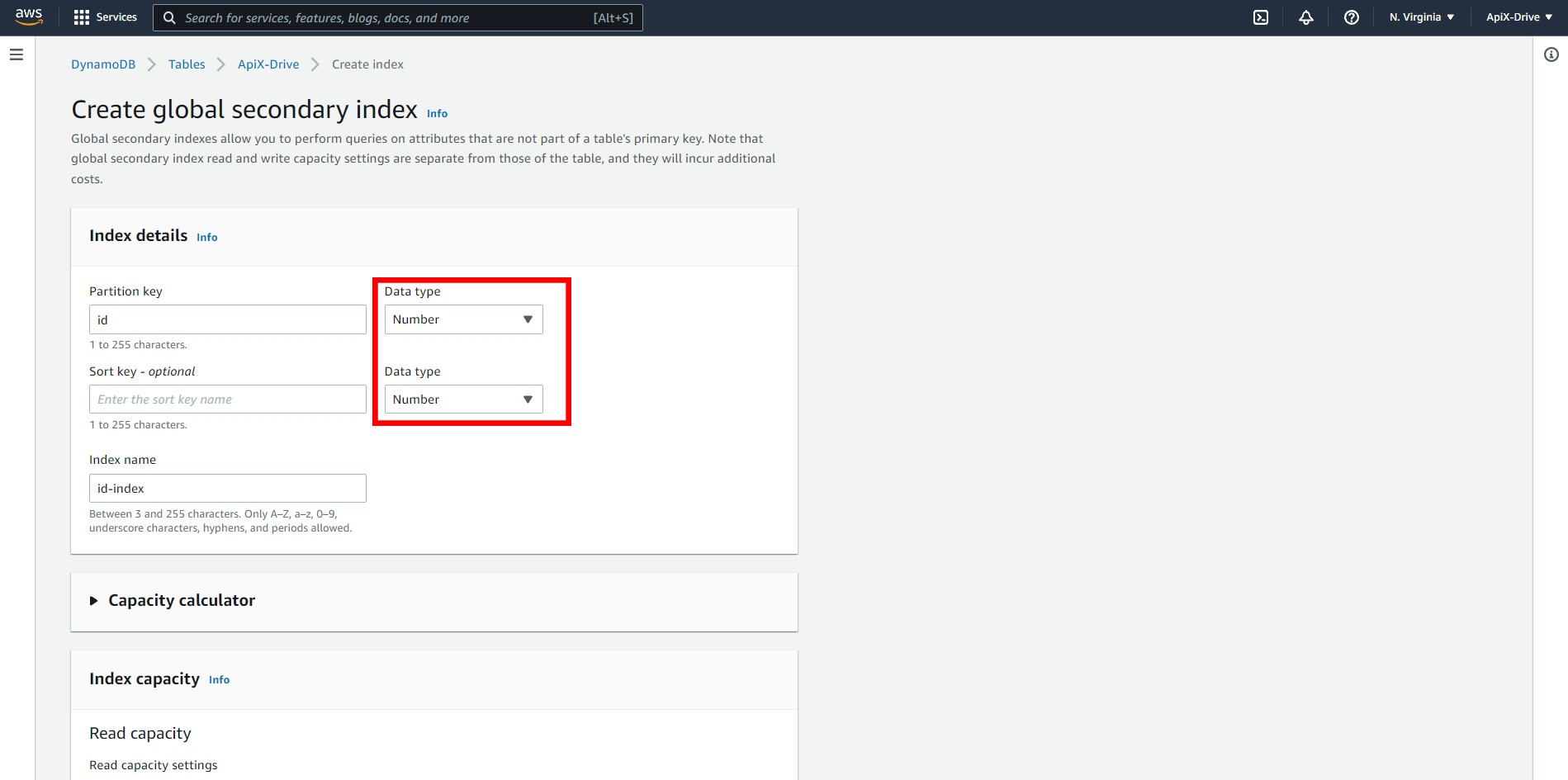
Task: Open the help question mark menu
Action: [x=1352, y=17]
